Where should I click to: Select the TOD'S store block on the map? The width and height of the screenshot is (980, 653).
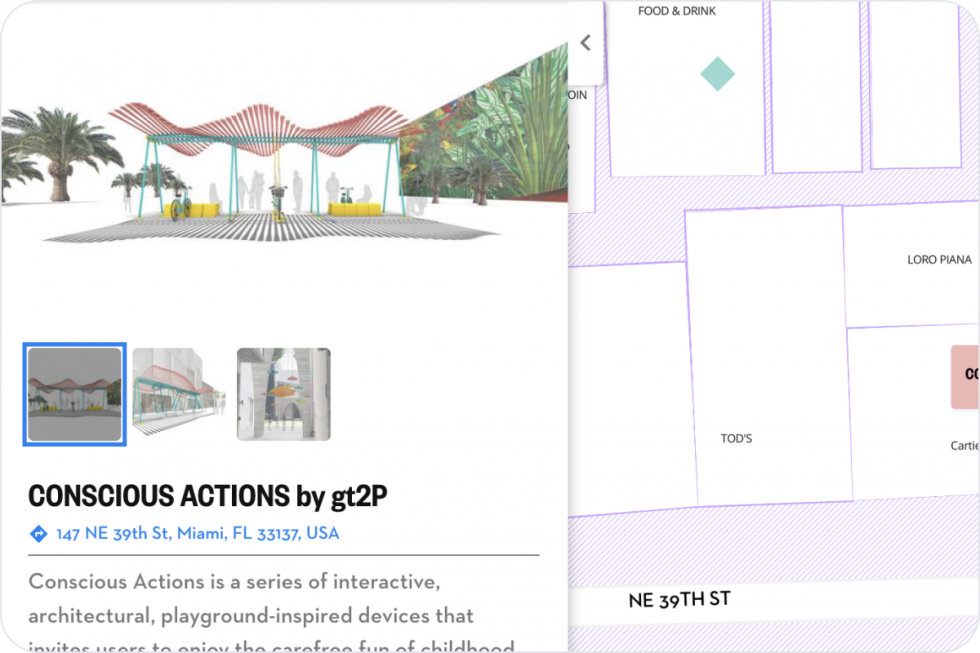[x=737, y=438]
